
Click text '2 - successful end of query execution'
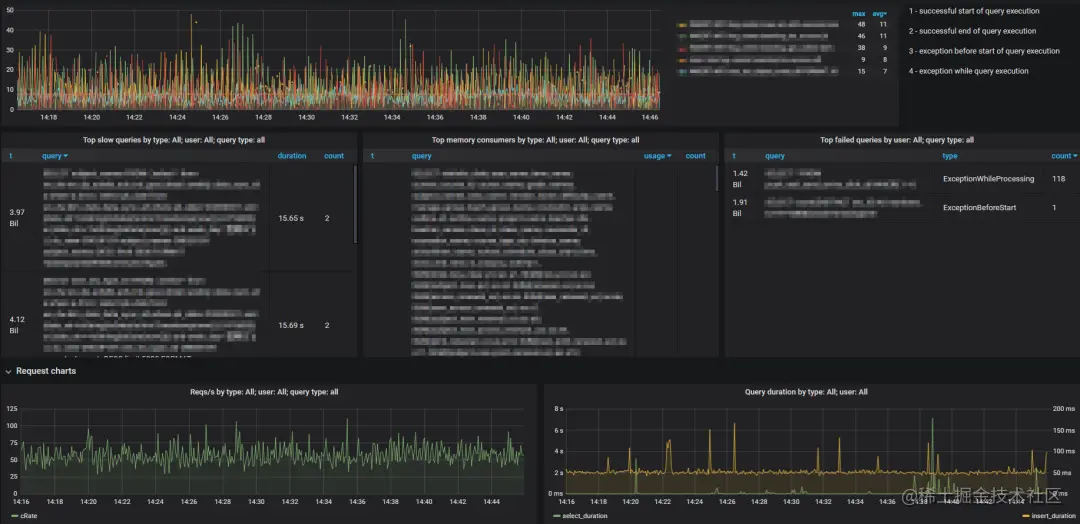click(x=972, y=31)
